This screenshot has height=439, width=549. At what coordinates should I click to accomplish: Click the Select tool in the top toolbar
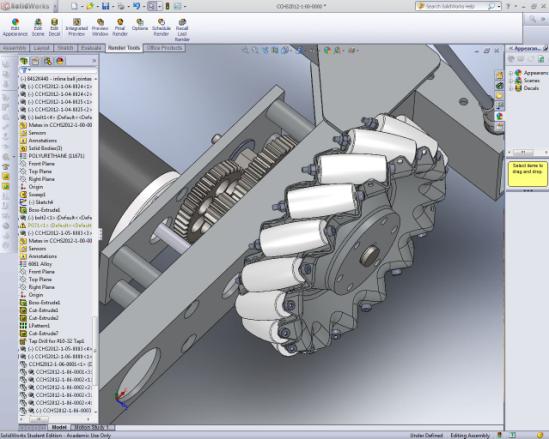(152, 6)
